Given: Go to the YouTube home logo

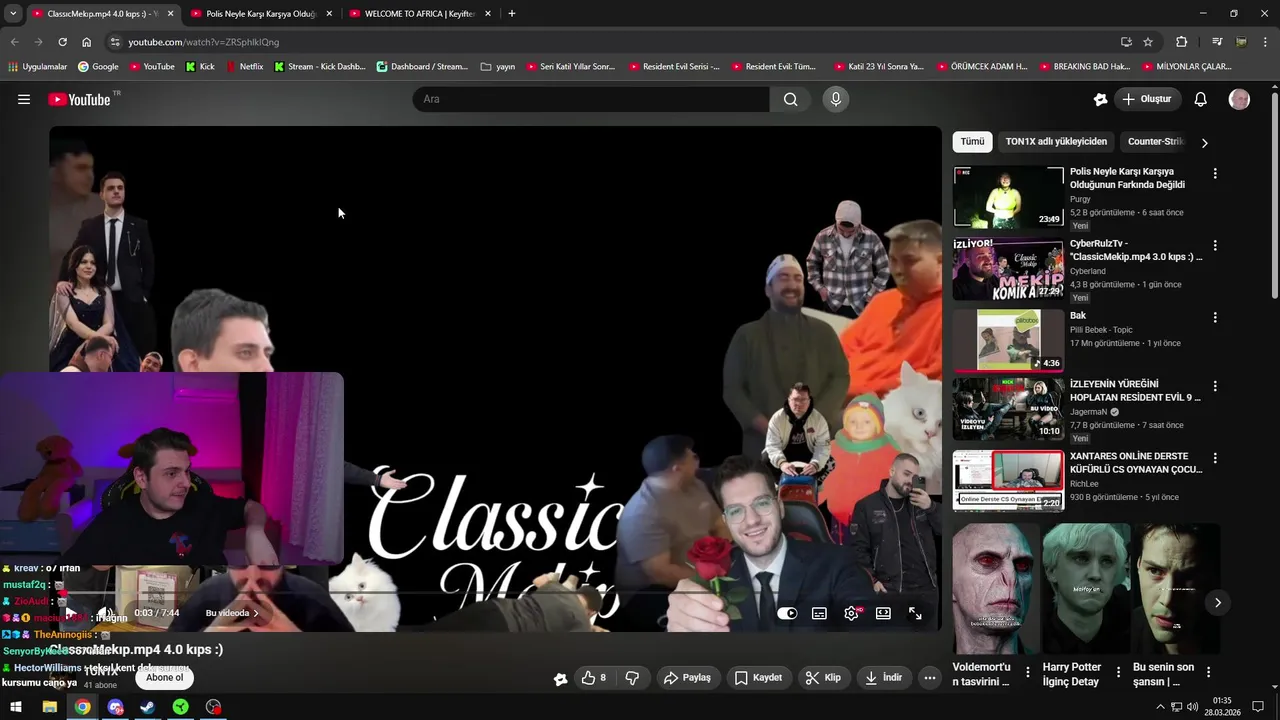Looking at the screenshot, I should click(x=79, y=99).
